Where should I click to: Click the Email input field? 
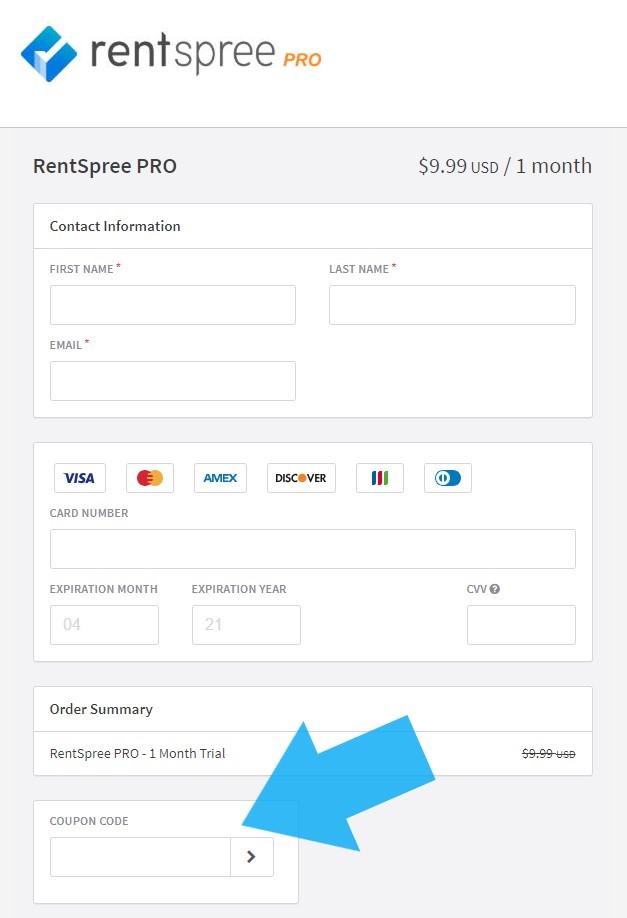pos(172,381)
